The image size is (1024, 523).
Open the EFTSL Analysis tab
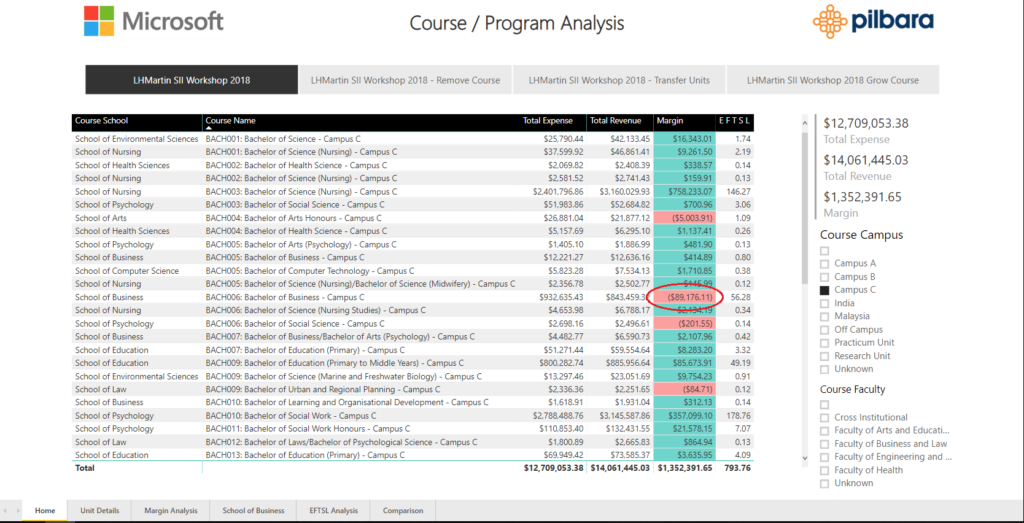pos(334,511)
